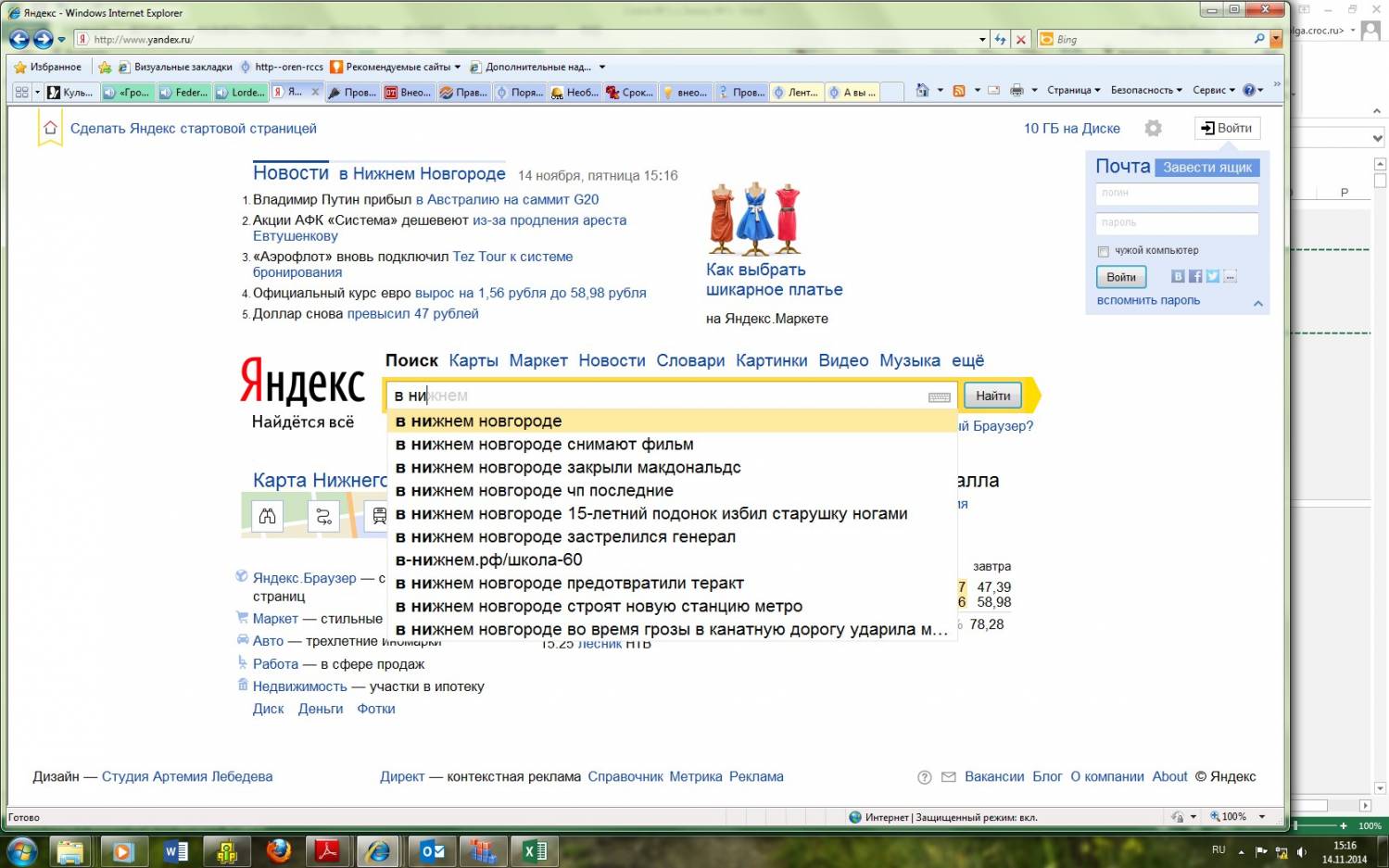Open the Recent Pages dropdown next to Forward
1389x868 pixels.
pos(62,40)
